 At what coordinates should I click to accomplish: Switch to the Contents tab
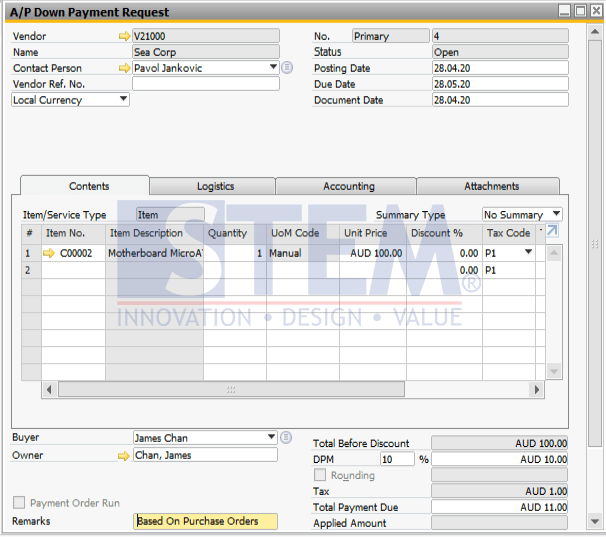(x=85, y=186)
